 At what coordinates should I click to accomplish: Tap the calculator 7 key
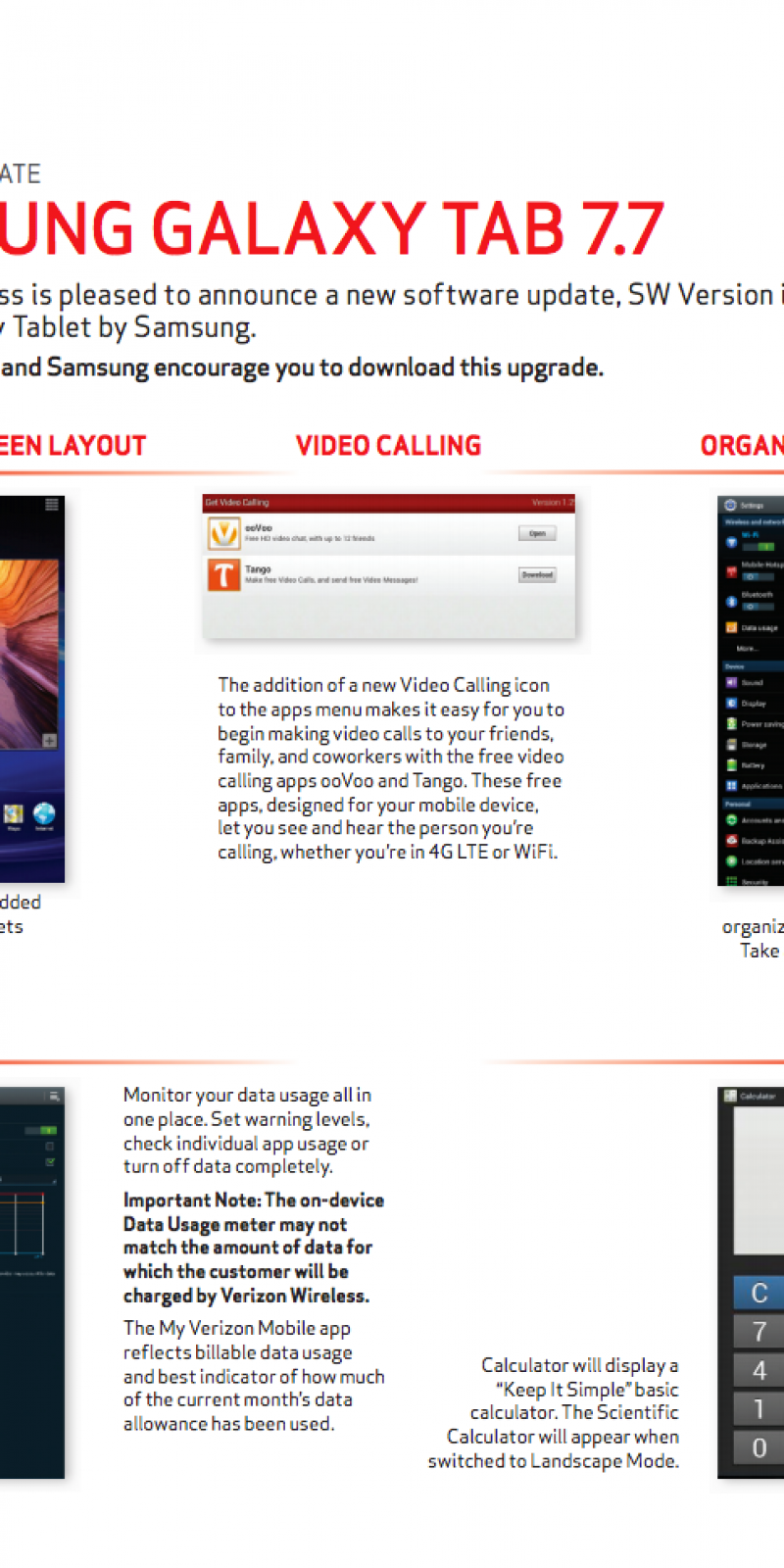759,1332
